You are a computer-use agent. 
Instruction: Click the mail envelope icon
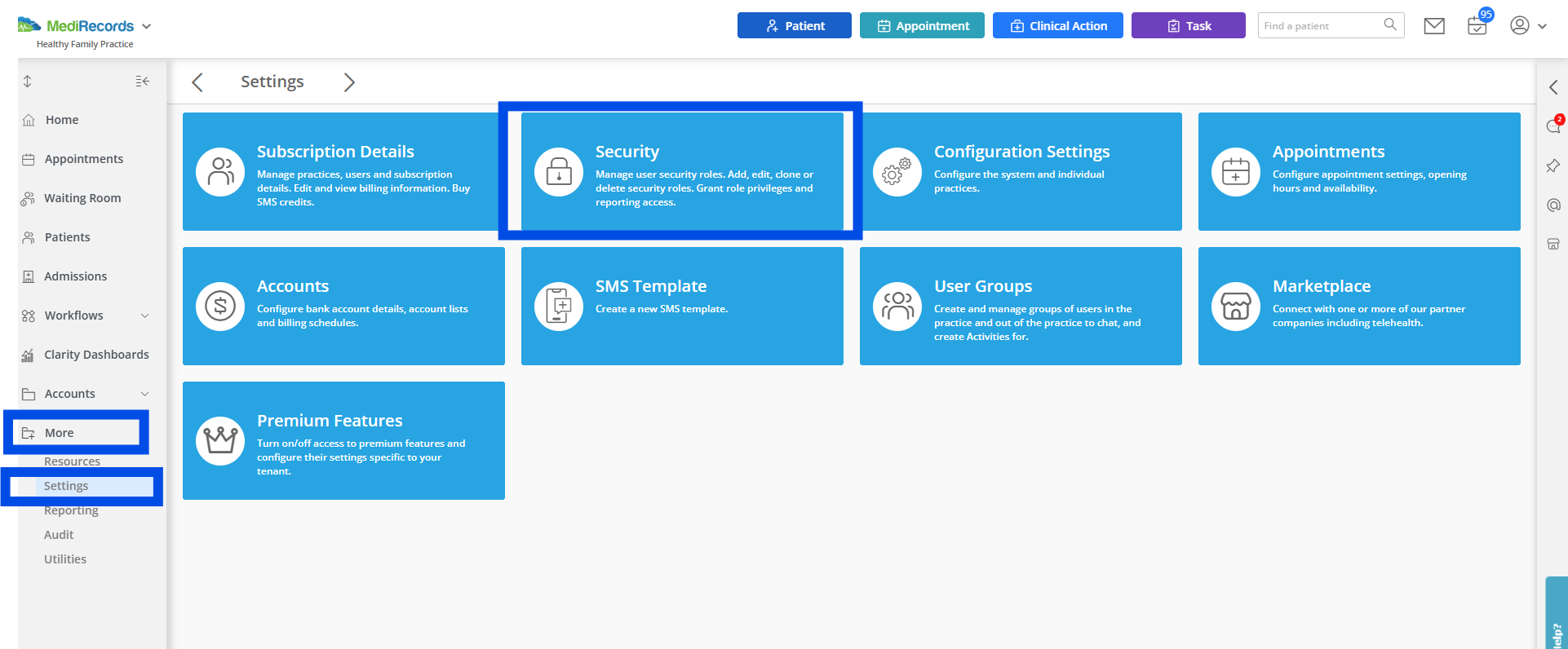(1433, 26)
